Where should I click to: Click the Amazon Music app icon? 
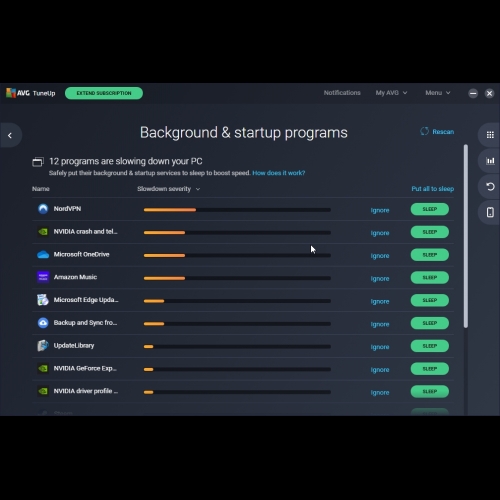point(43,277)
